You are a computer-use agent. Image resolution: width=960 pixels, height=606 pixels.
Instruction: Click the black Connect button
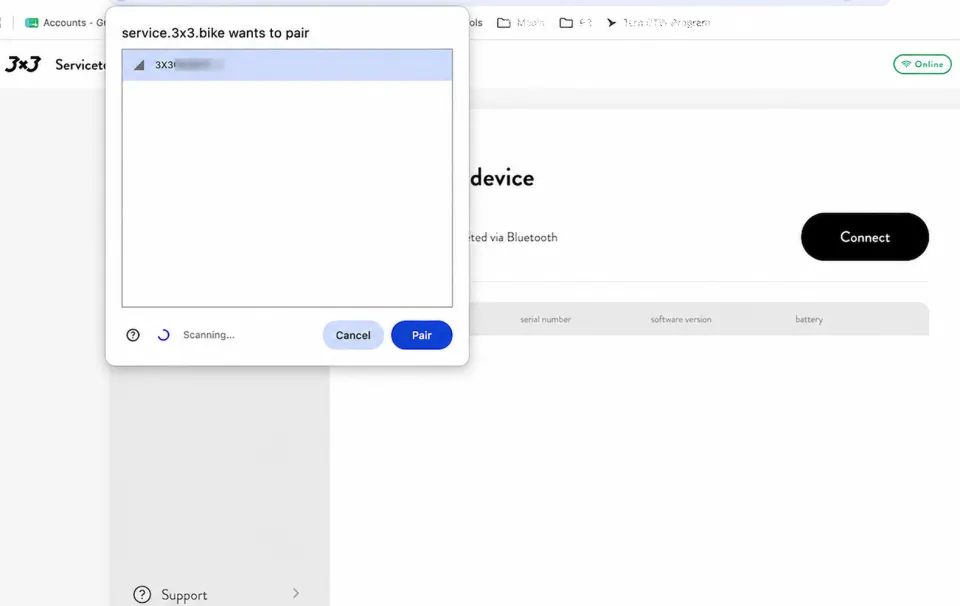point(864,237)
